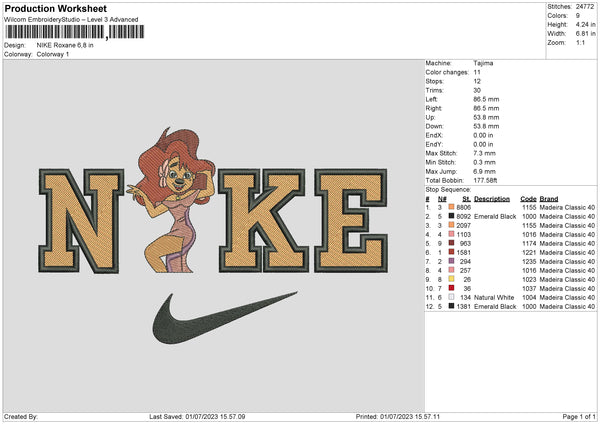Click the barcode under the header
This screenshot has height=424, width=600.
(x=75, y=32)
